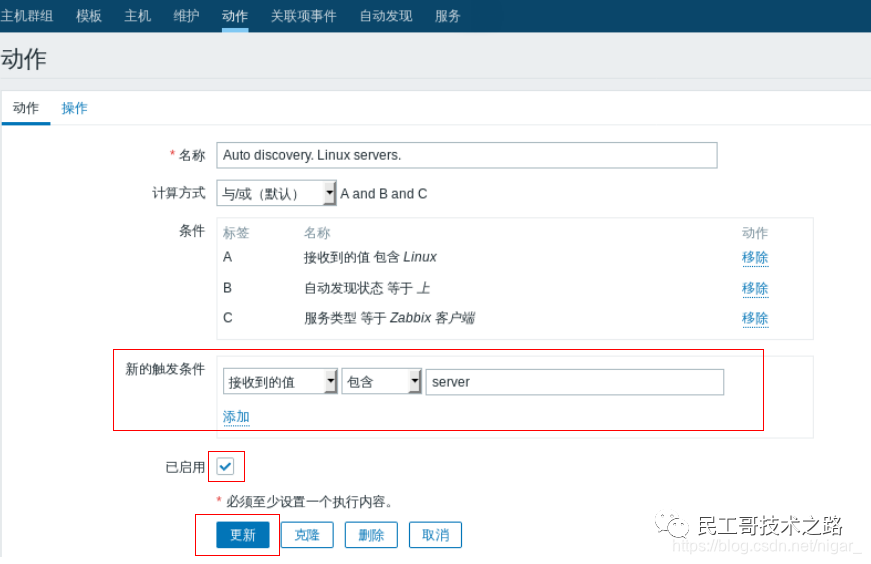Open the 包含 operator dropdown
871x564 pixels.
click(382, 382)
